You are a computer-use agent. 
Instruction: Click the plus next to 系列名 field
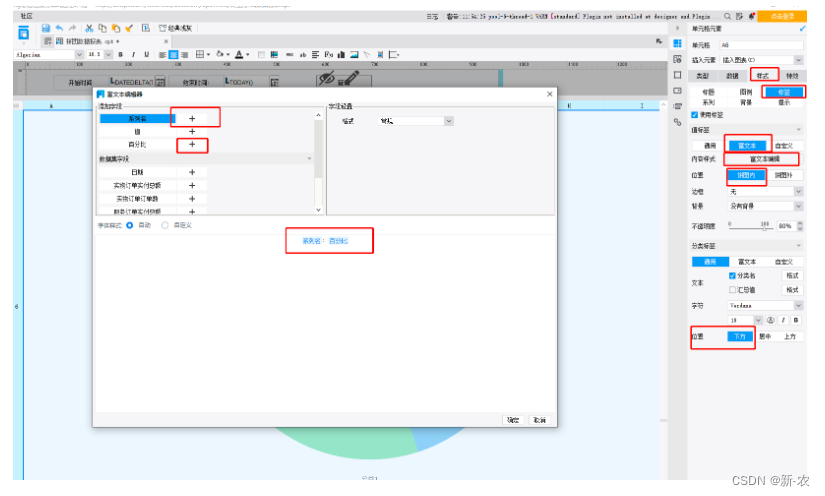pyautogui.click(x=192, y=118)
